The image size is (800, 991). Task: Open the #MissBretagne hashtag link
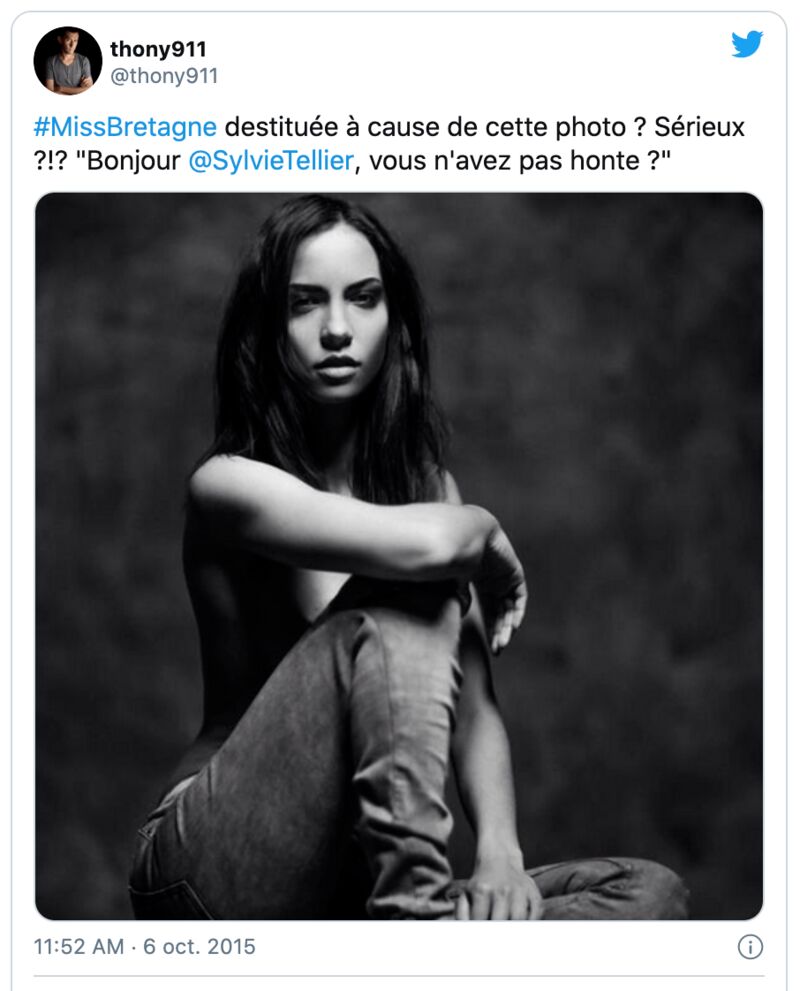point(125,127)
